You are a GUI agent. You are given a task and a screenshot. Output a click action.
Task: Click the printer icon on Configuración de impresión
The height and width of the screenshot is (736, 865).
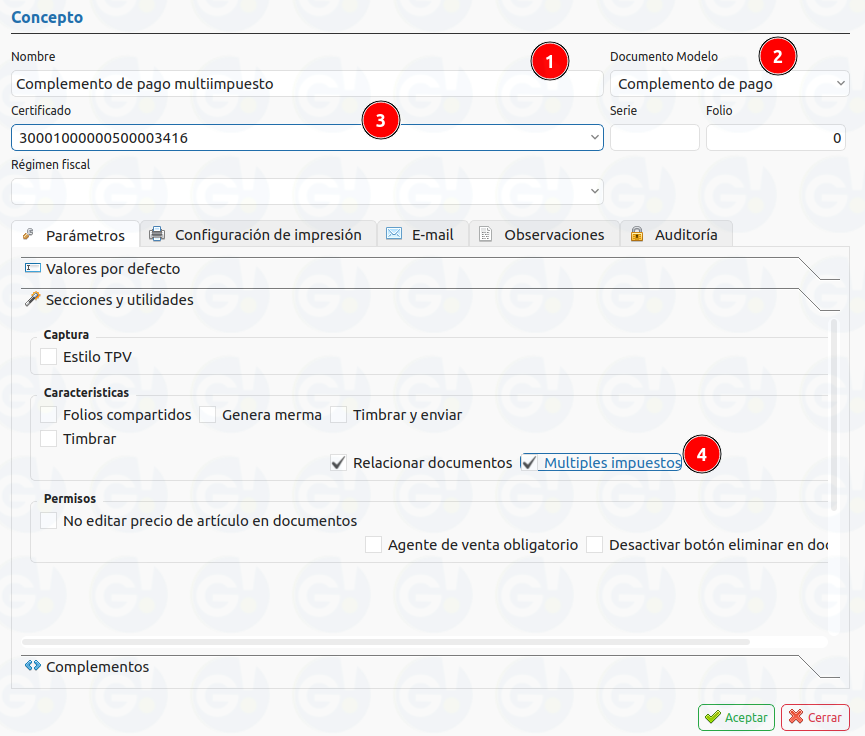(157, 234)
